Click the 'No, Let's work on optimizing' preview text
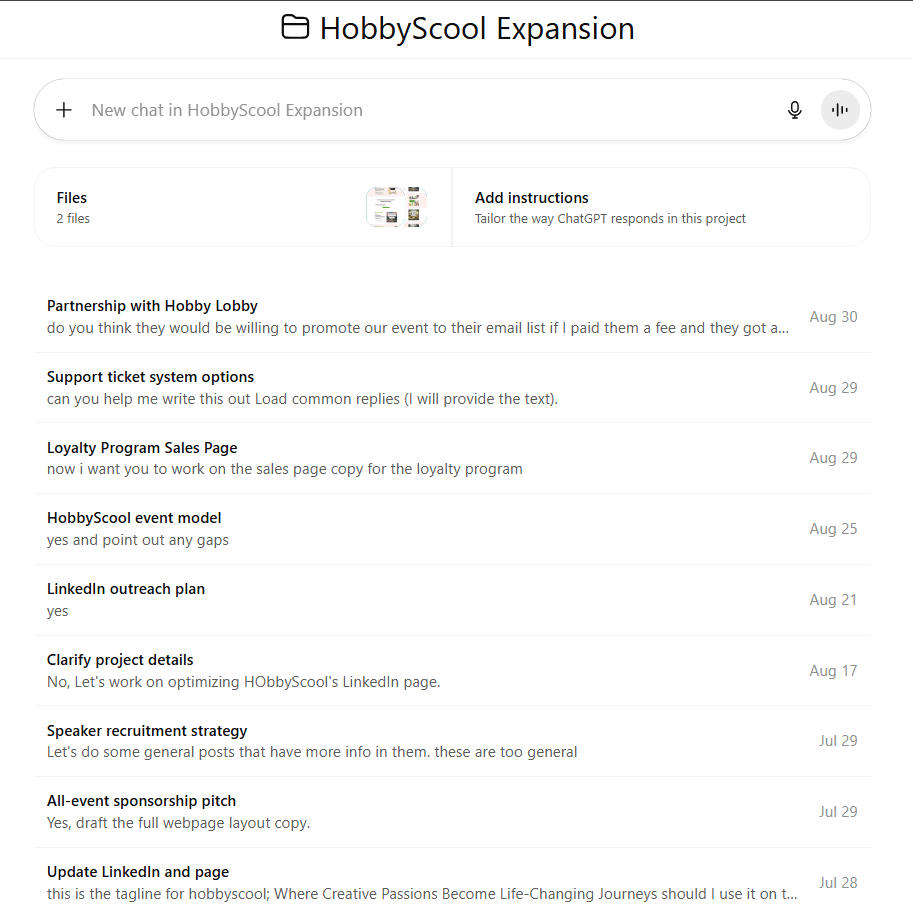This screenshot has width=913, height=909. (243, 682)
